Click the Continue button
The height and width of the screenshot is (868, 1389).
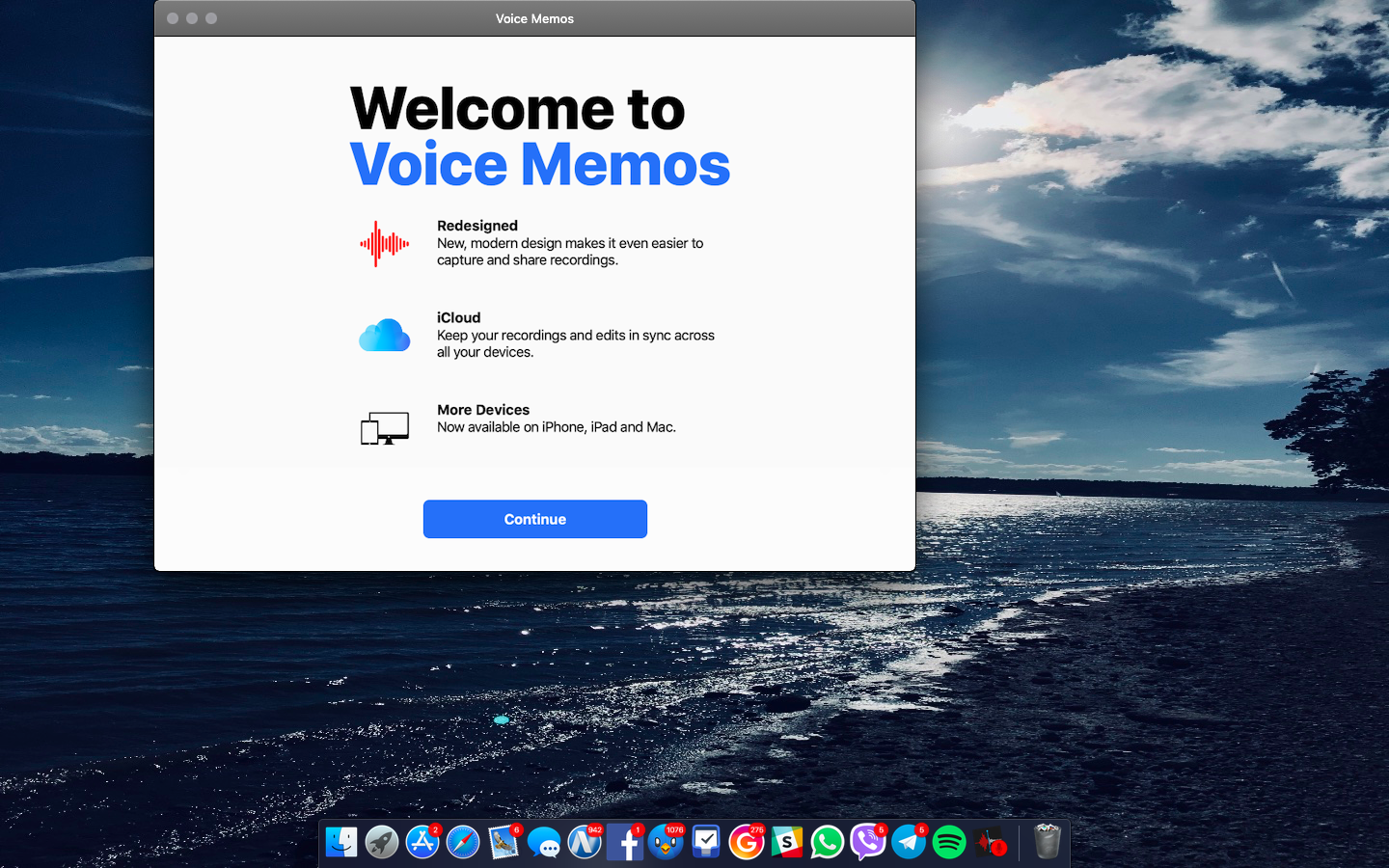click(x=534, y=519)
